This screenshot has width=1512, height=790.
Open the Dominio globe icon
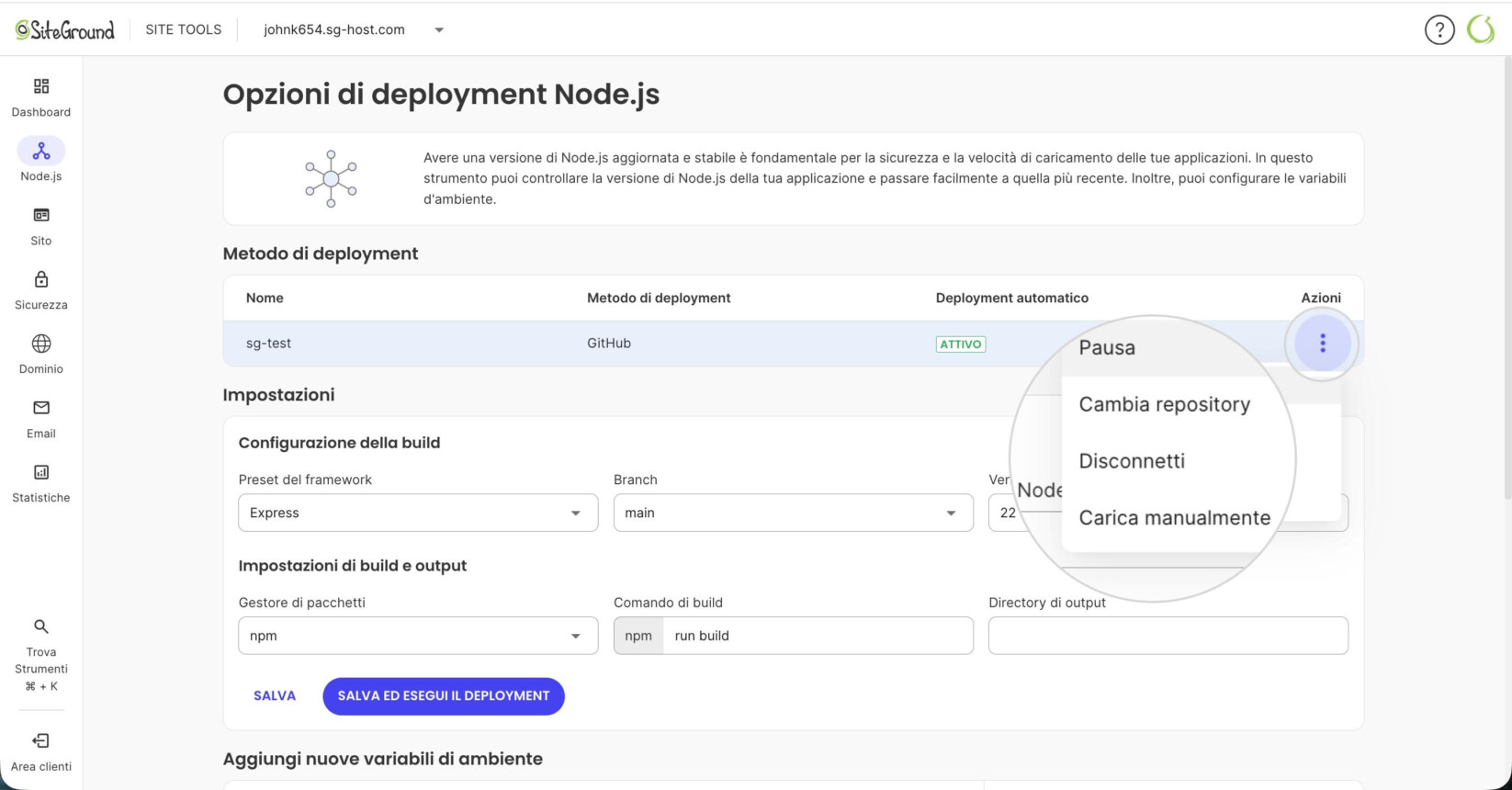point(41,344)
